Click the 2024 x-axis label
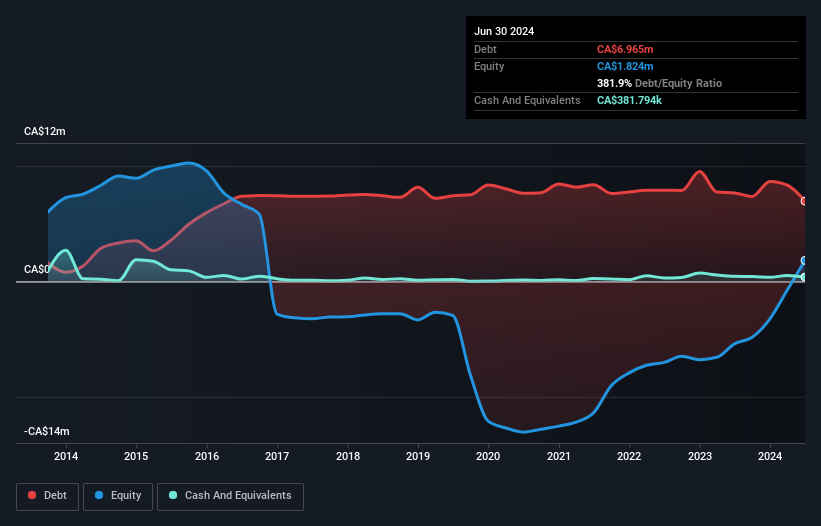 (x=770, y=456)
